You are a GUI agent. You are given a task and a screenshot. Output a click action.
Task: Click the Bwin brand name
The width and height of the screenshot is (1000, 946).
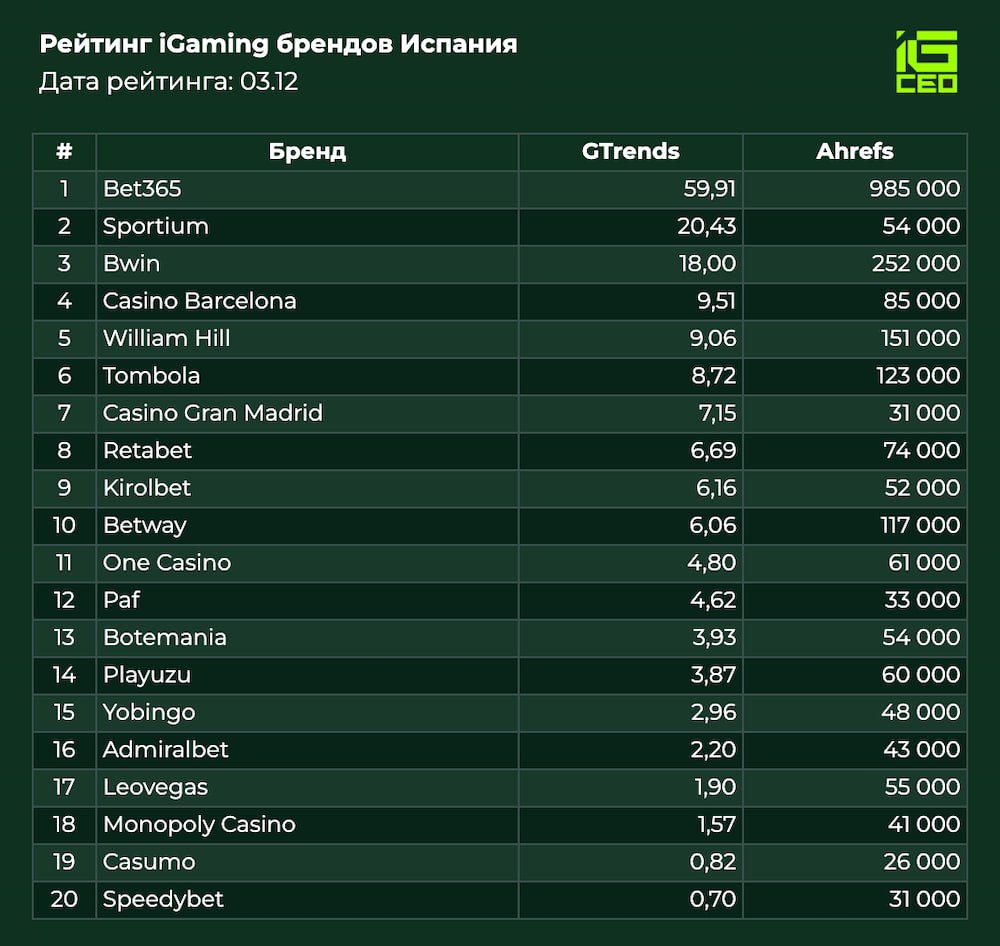point(131,264)
